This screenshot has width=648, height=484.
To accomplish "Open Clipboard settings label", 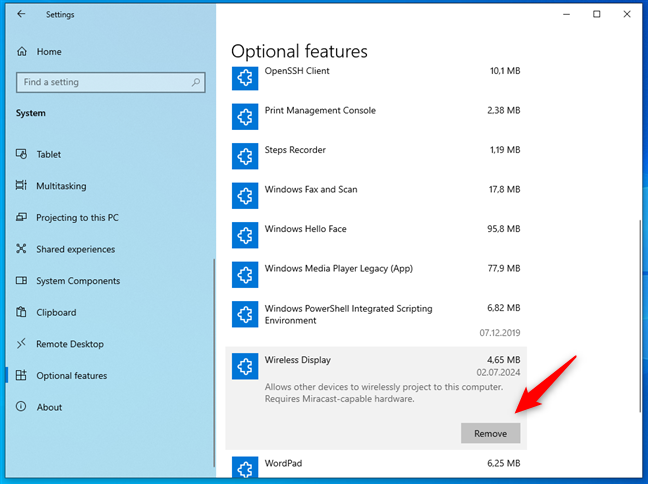I will (x=56, y=312).
